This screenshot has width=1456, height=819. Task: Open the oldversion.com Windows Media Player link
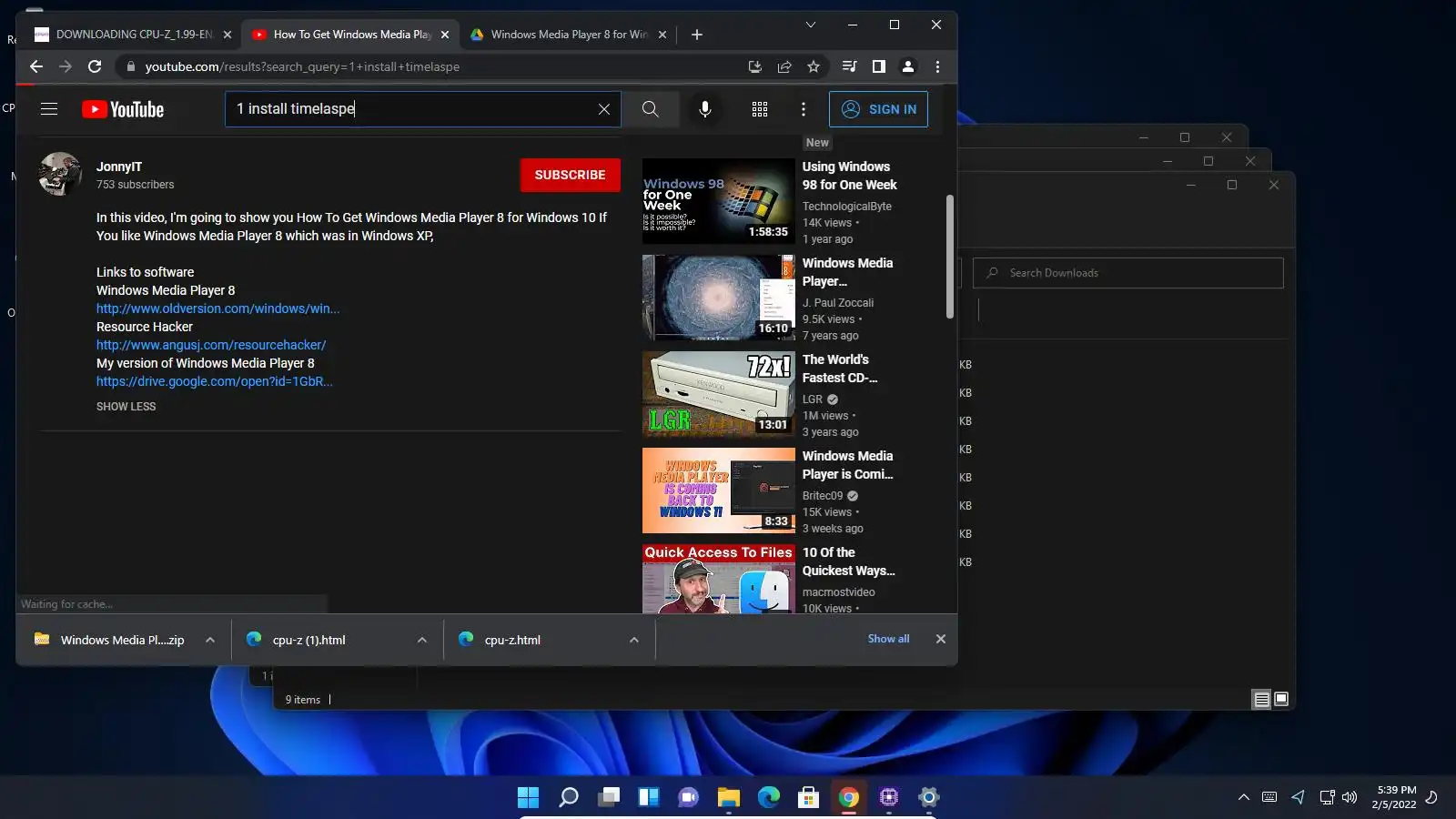217,308
